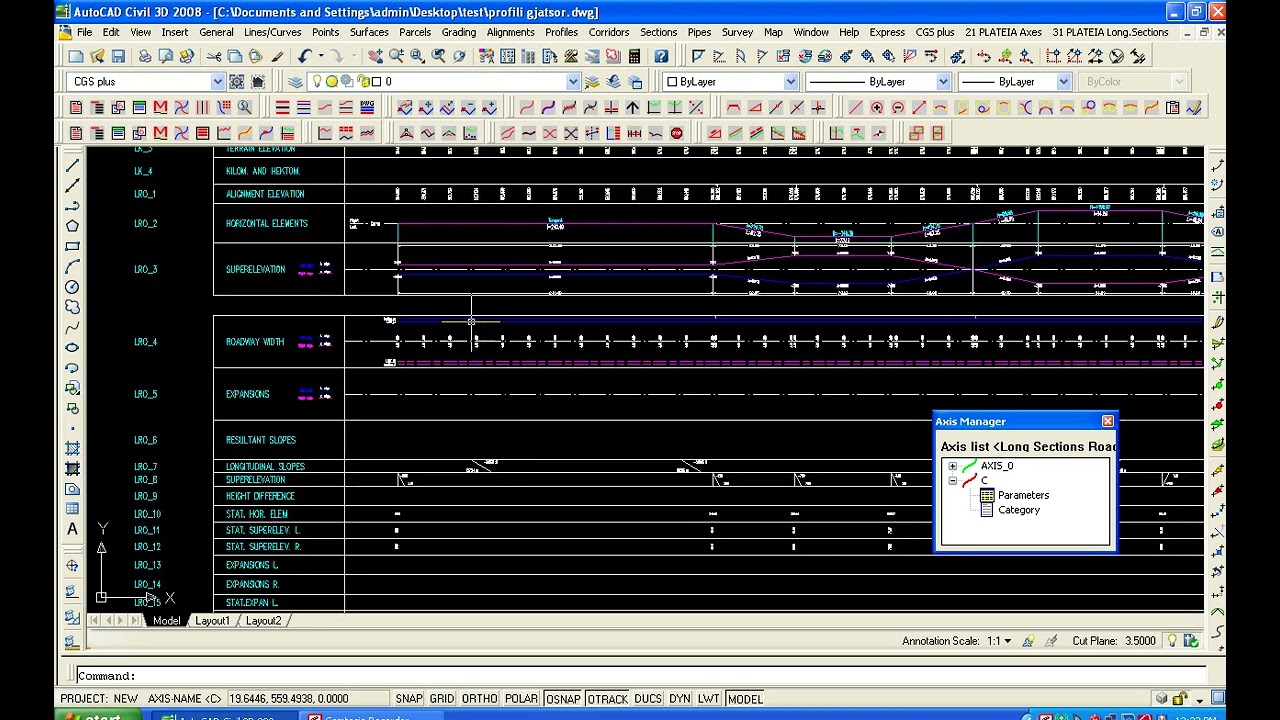Image resolution: width=1280 pixels, height=720 pixels.
Task: Collapse the C axis node in Axis Manager
Action: click(x=952, y=481)
